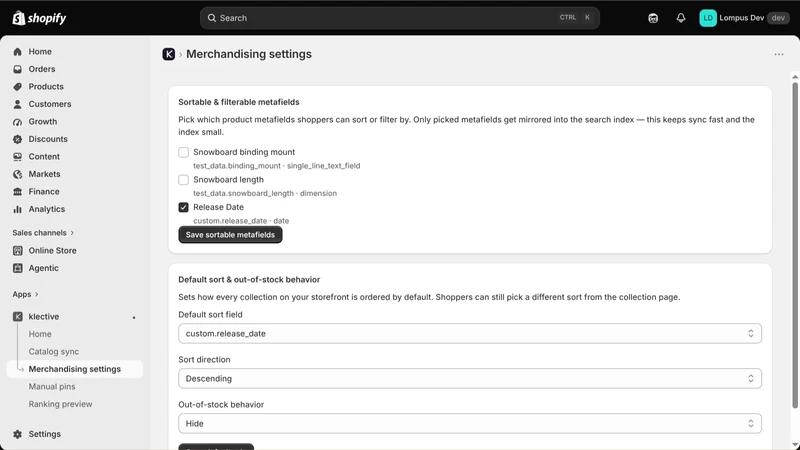Enable Snowboard binding mount checkbox
The width and height of the screenshot is (800, 450).
tap(183, 152)
